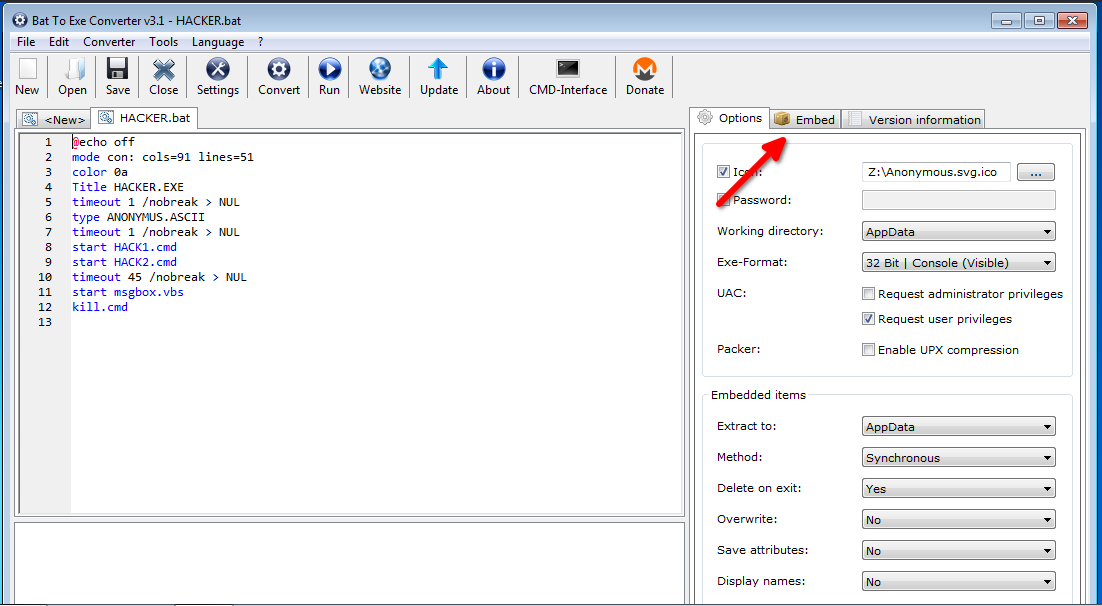Viewport: 1102px width, 606px height.
Task: Change the Delete on exit dropdown
Action: pos(959,489)
